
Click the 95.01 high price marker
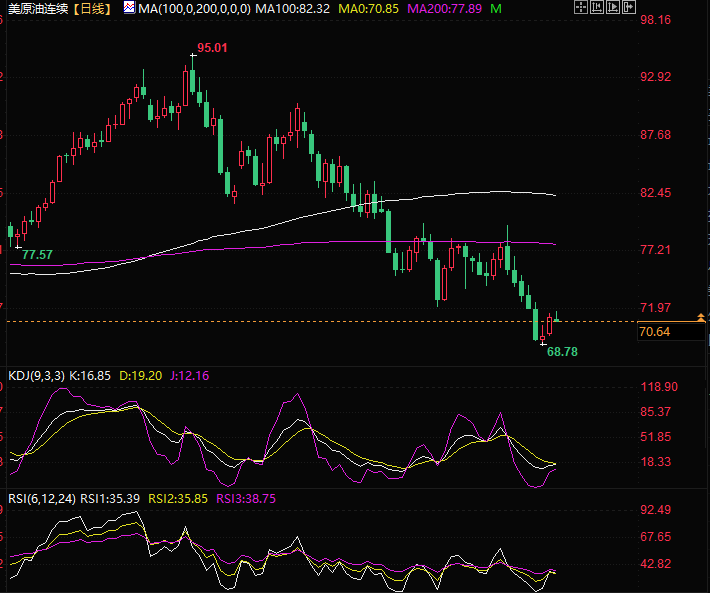coord(211,48)
